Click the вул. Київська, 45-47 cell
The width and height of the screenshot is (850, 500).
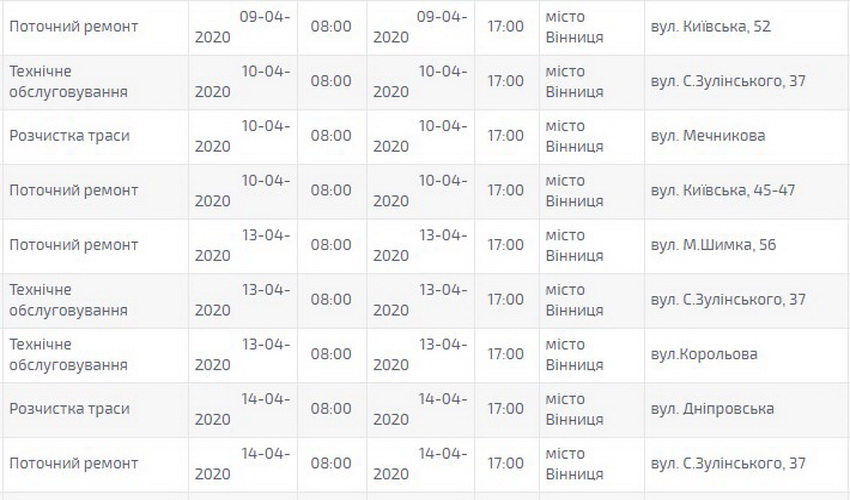point(723,190)
